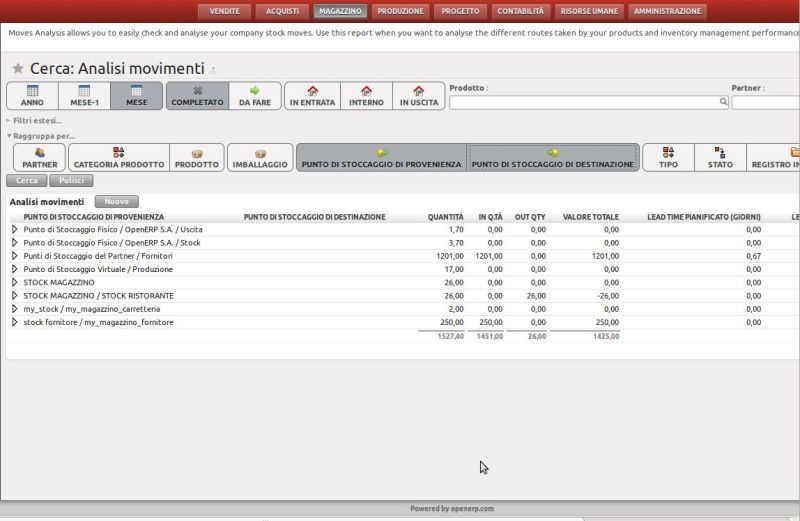Click the total quantity value 1527,40

coord(451,337)
